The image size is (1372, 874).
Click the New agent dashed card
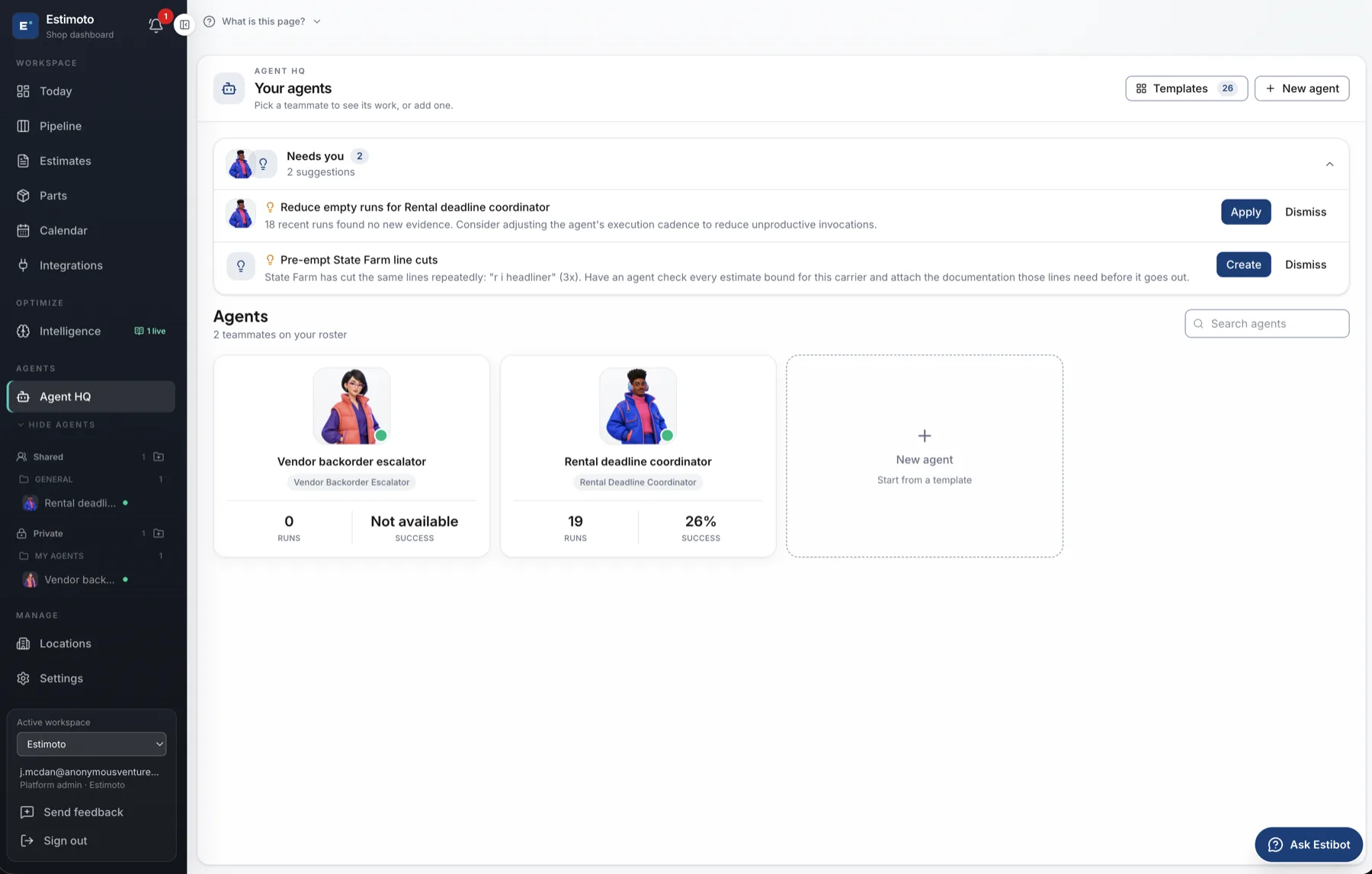point(925,456)
